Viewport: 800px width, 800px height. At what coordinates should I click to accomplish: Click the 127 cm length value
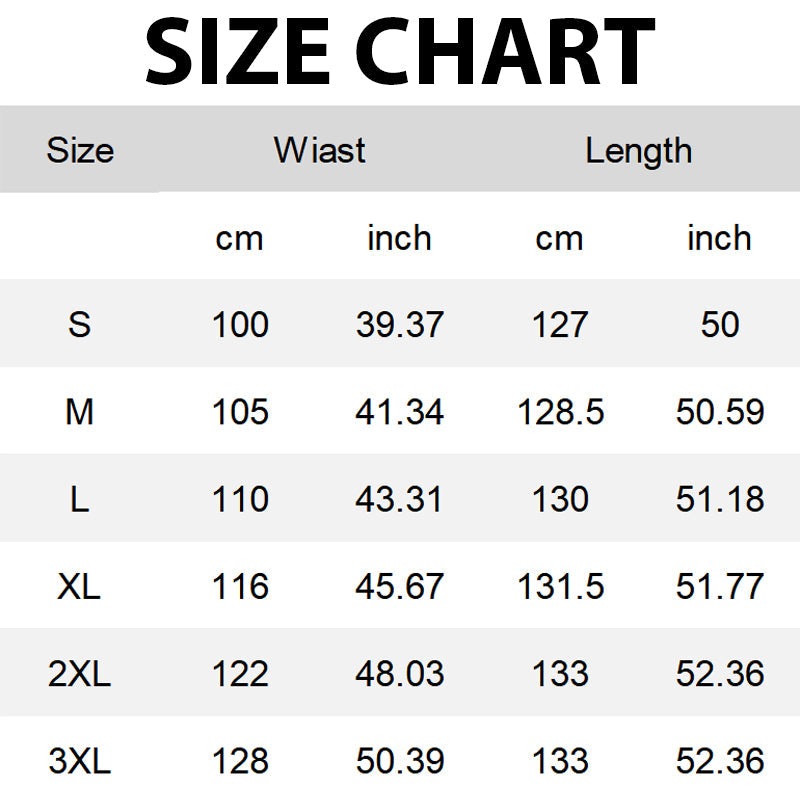[x=560, y=324]
